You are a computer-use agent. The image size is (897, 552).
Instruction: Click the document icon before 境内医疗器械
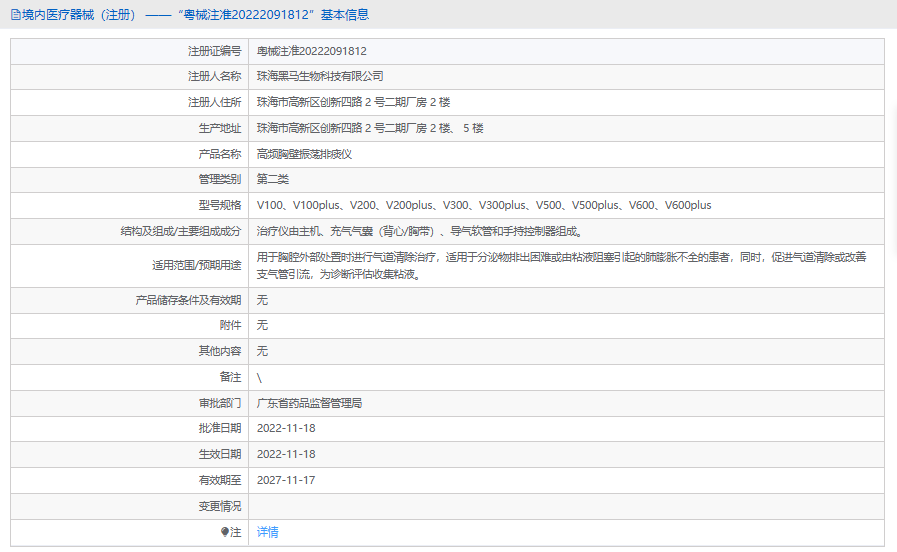click(15, 15)
